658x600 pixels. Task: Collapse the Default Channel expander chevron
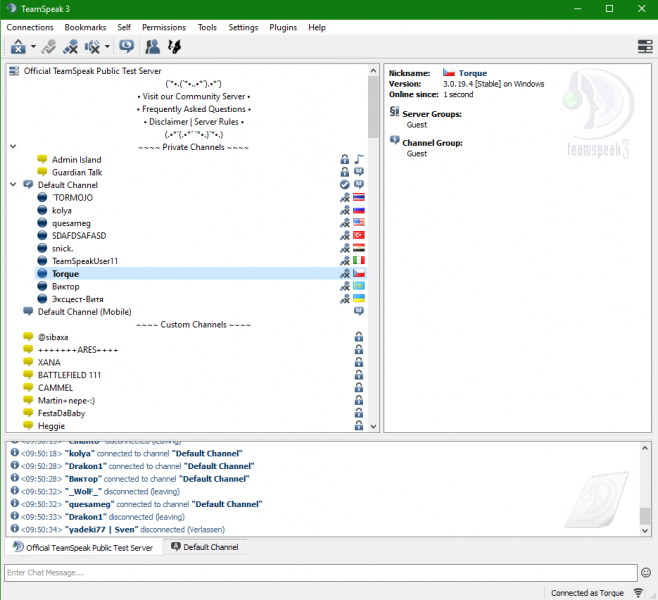point(13,184)
